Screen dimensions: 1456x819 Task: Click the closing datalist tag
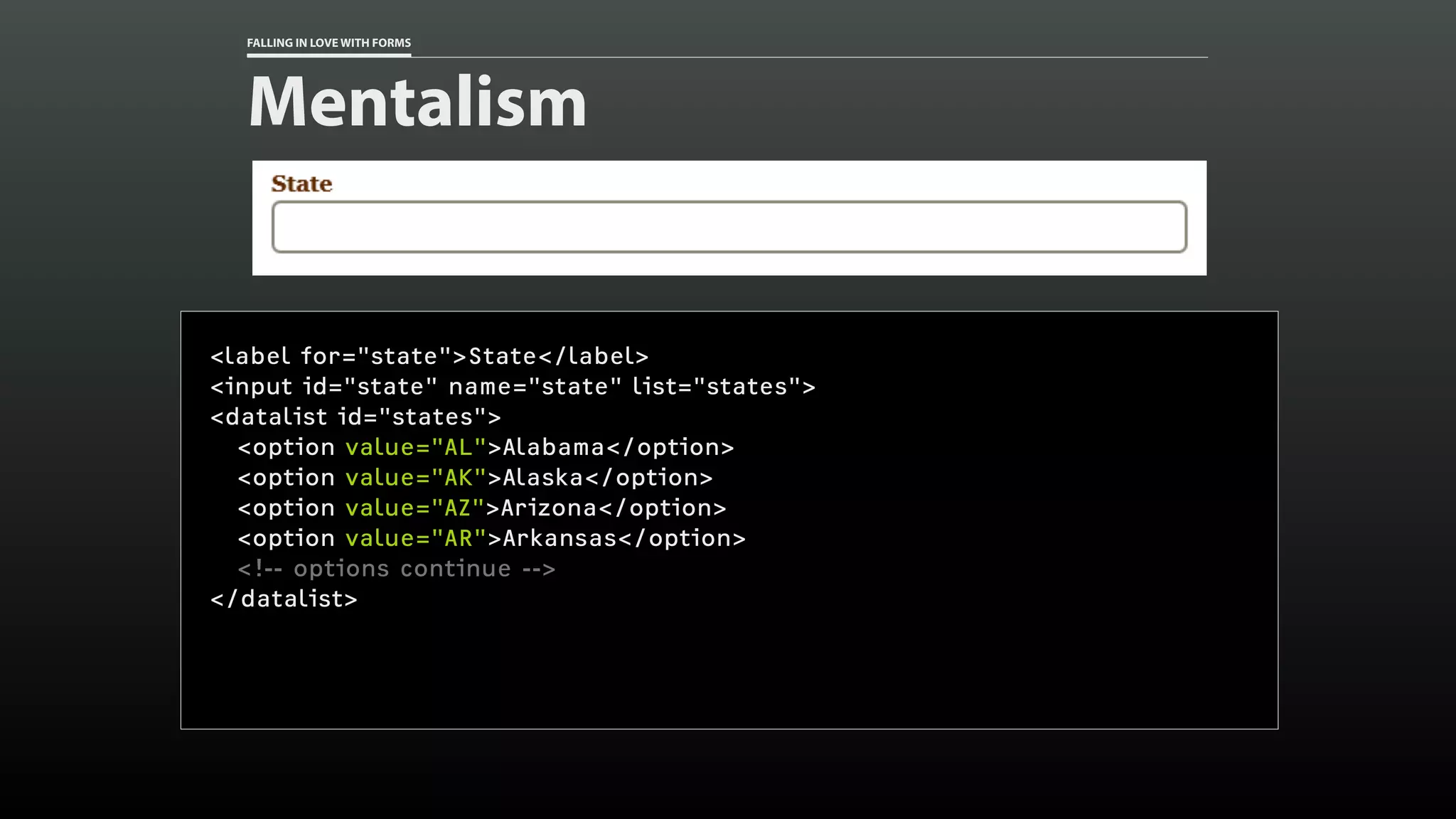[x=284, y=599]
